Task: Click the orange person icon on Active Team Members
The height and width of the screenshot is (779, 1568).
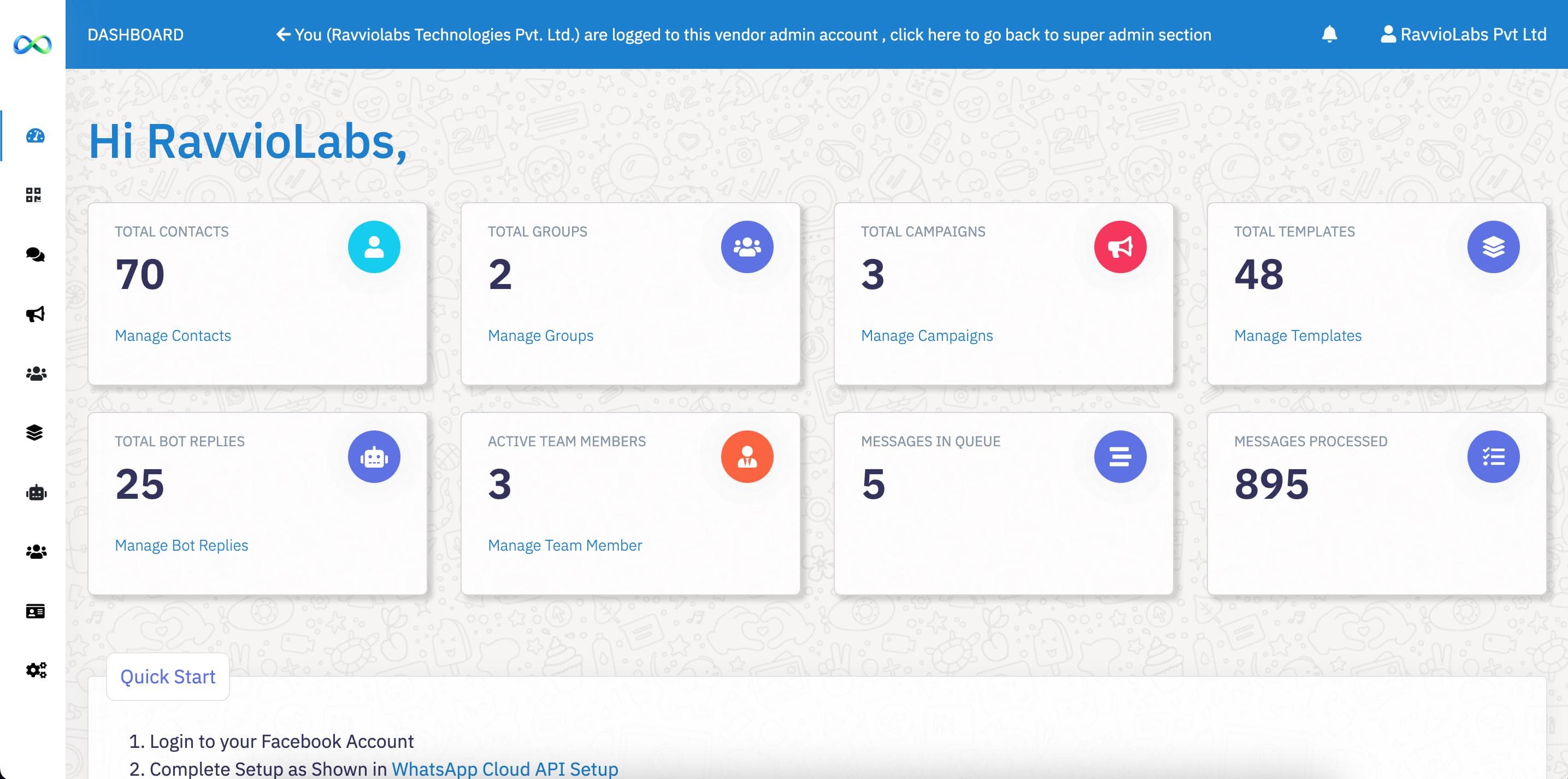Action: coord(747,457)
